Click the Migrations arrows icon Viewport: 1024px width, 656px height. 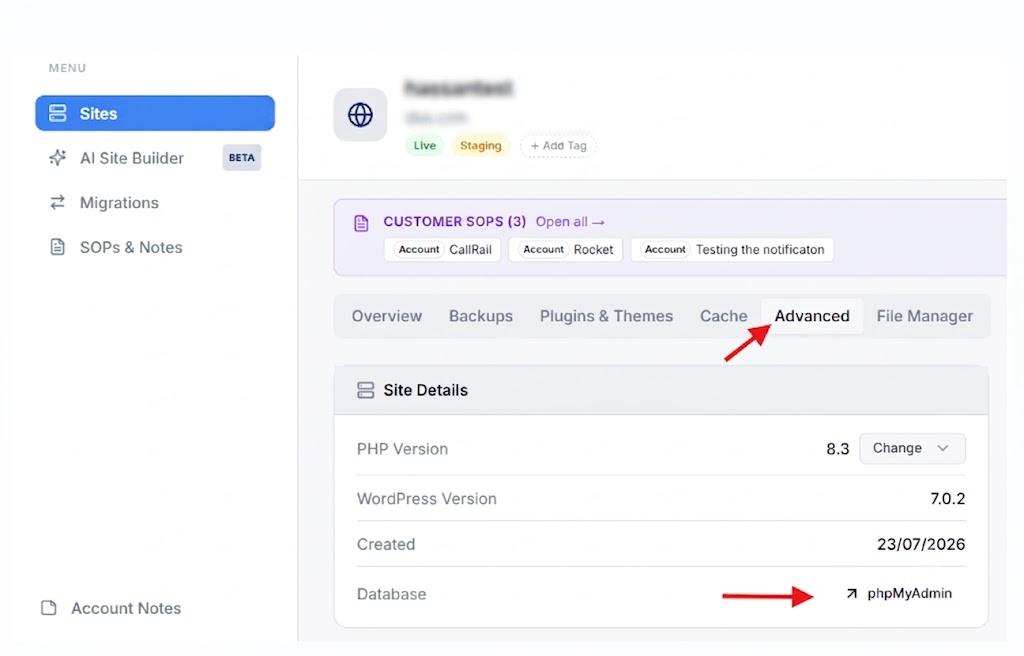pos(57,203)
